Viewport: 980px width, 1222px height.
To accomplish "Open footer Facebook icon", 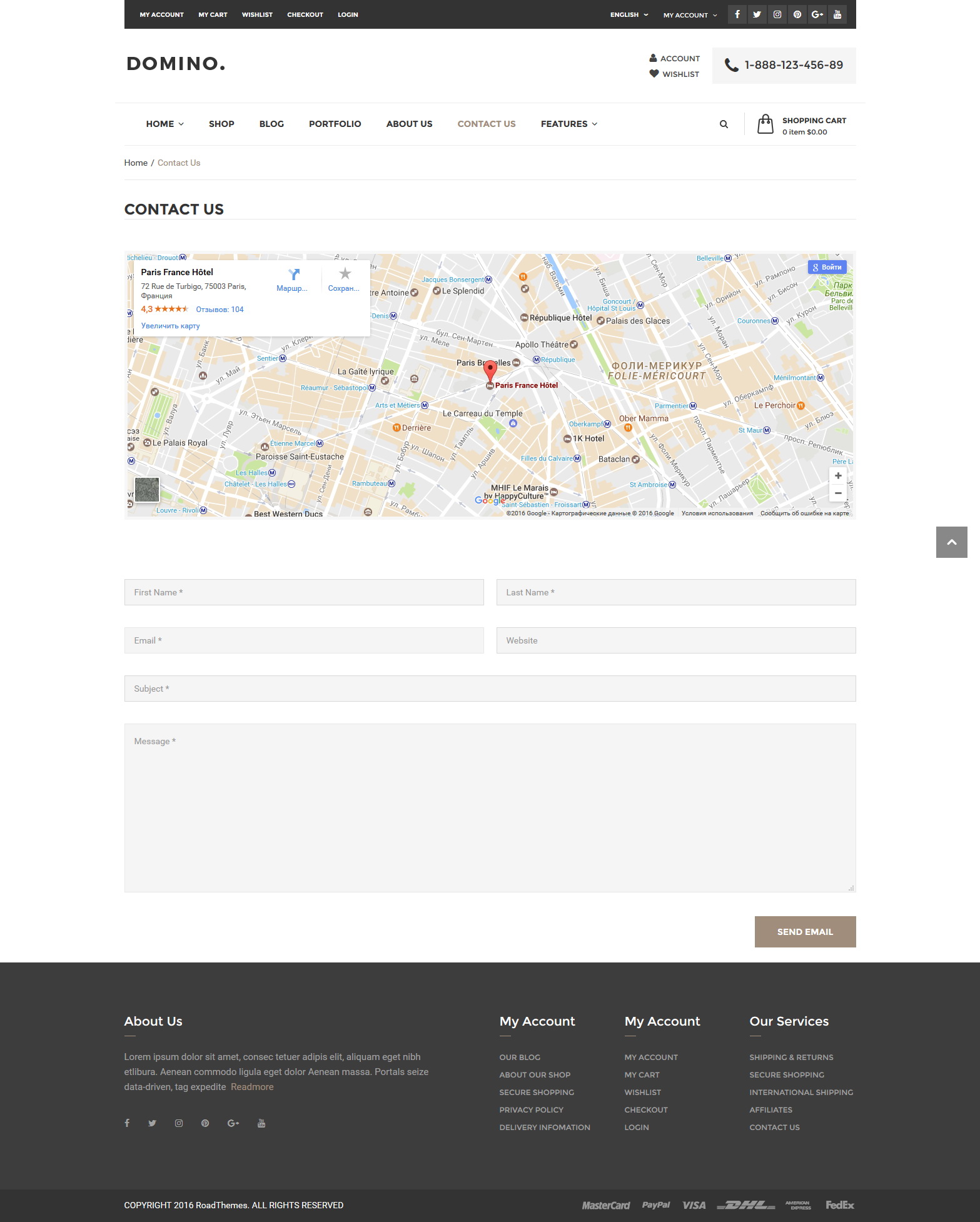I will coord(127,1123).
